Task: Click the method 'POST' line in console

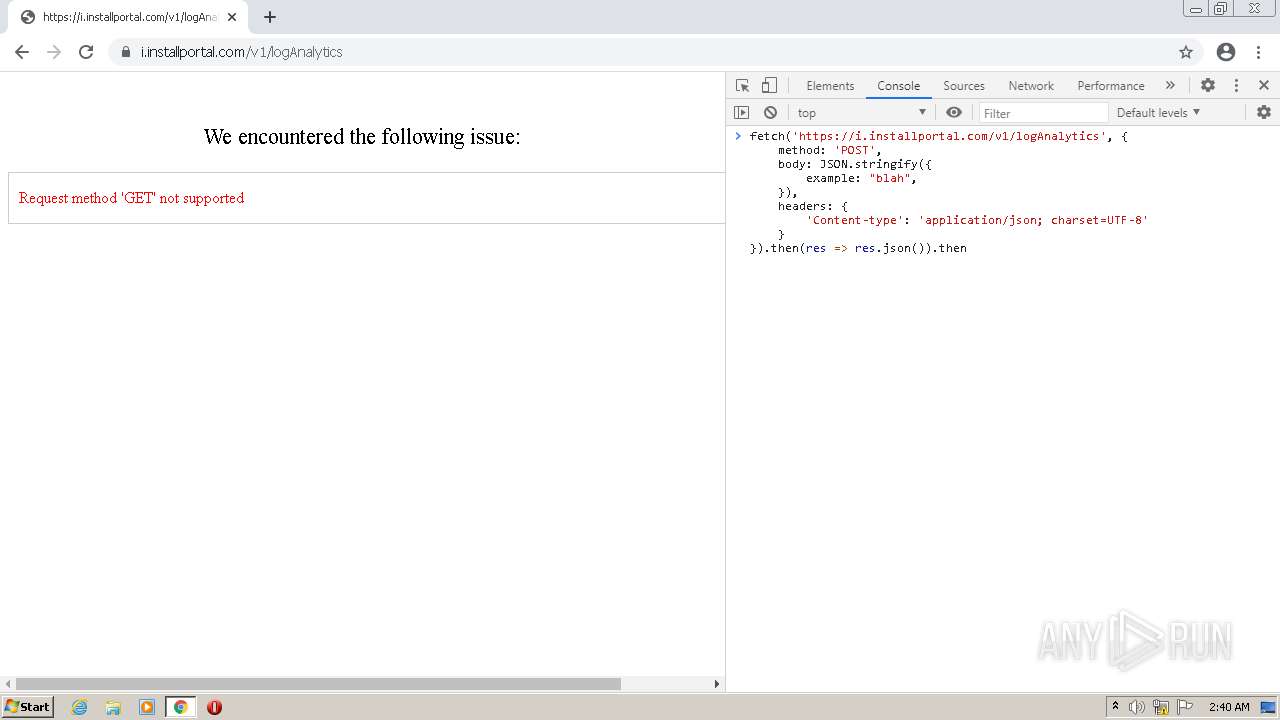Action: point(830,150)
